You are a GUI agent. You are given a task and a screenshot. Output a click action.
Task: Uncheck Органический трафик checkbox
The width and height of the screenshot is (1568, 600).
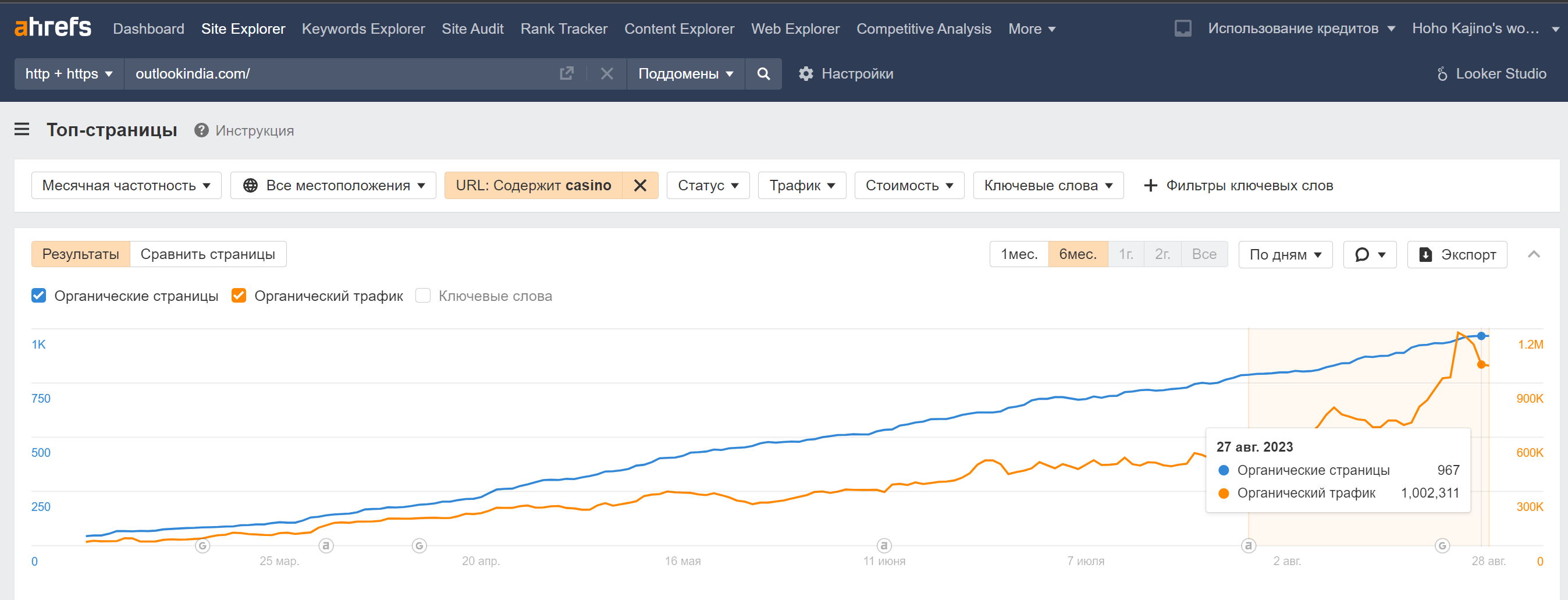[x=239, y=296]
